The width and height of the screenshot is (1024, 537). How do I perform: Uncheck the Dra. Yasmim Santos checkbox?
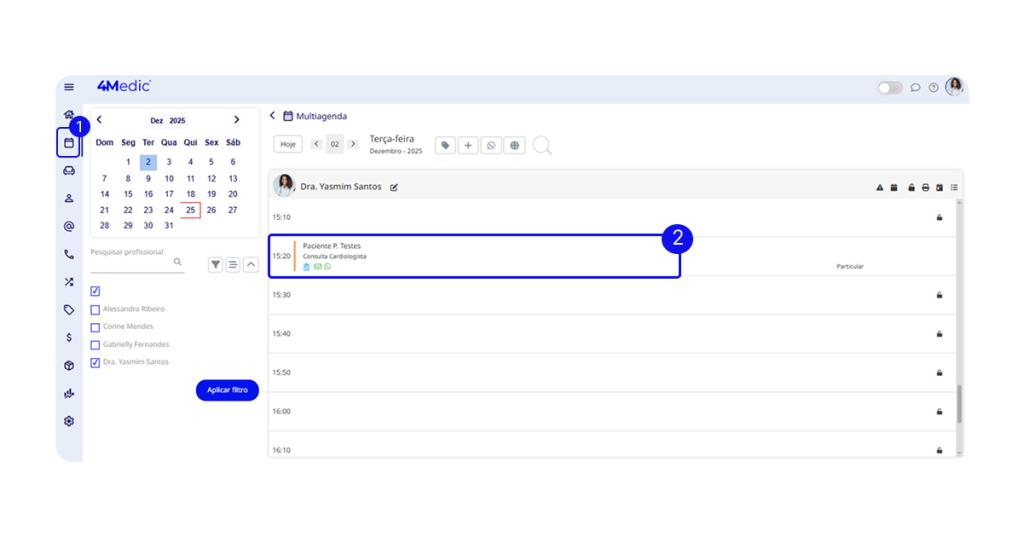[96, 363]
